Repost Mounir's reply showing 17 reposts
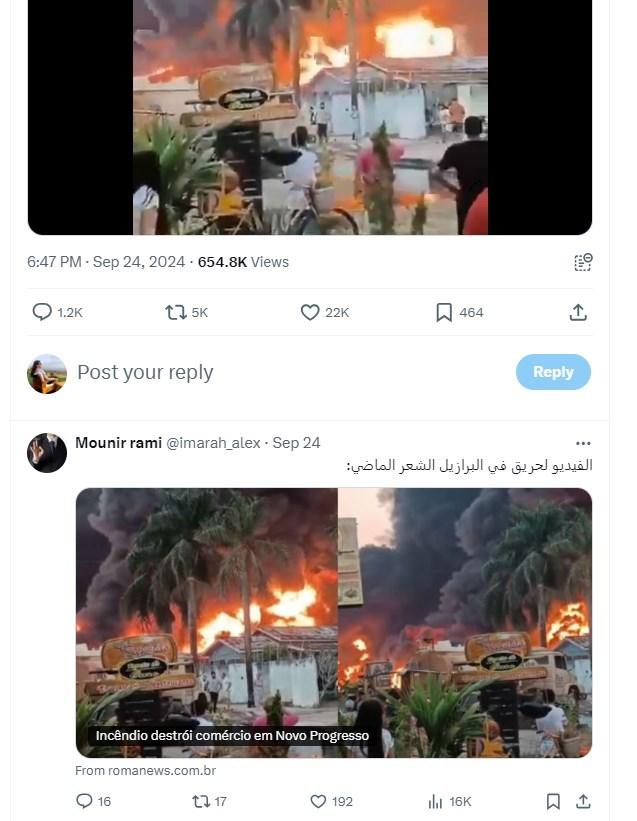The image size is (637, 821). tap(209, 802)
